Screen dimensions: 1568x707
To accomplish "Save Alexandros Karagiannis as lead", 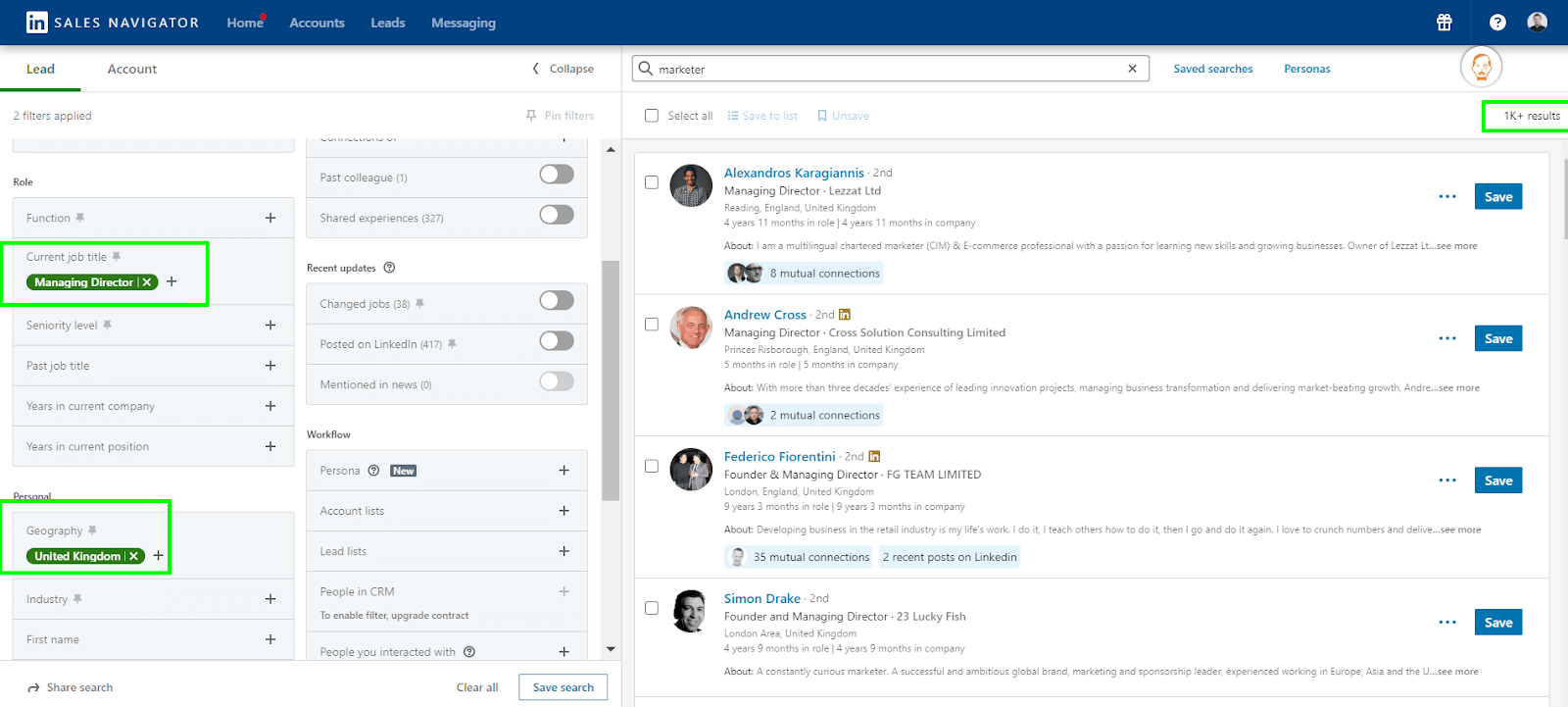I will pyautogui.click(x=1498, y=197).
